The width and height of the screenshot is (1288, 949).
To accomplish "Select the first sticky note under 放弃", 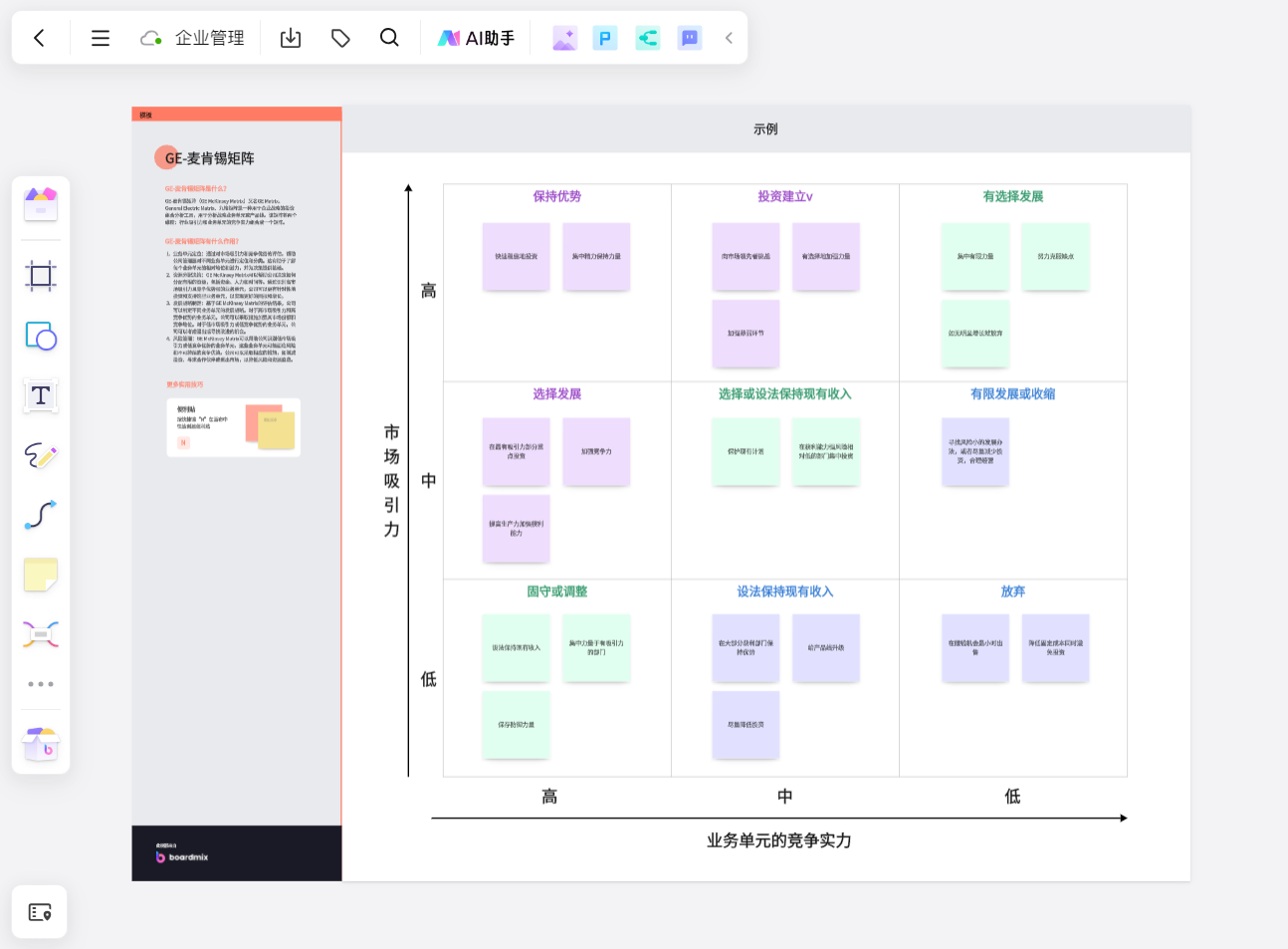I will coord(975,648).
